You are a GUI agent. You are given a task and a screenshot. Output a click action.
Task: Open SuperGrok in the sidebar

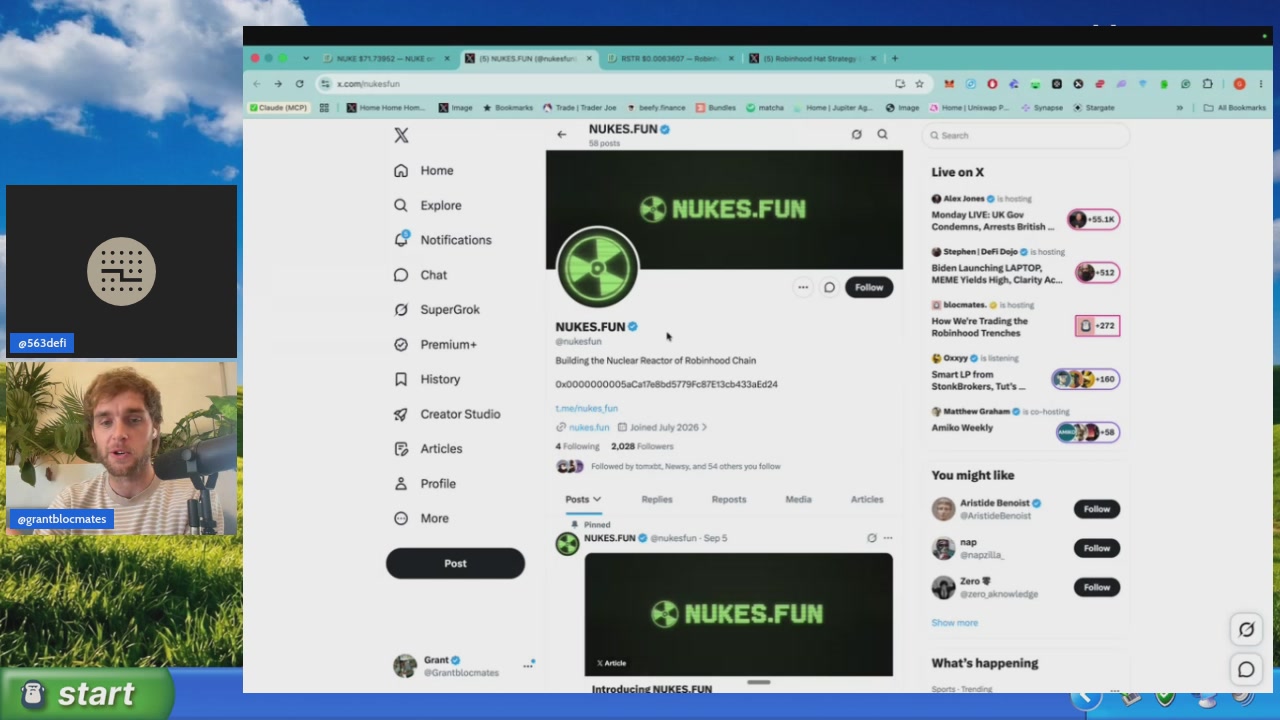click(436, 310)
